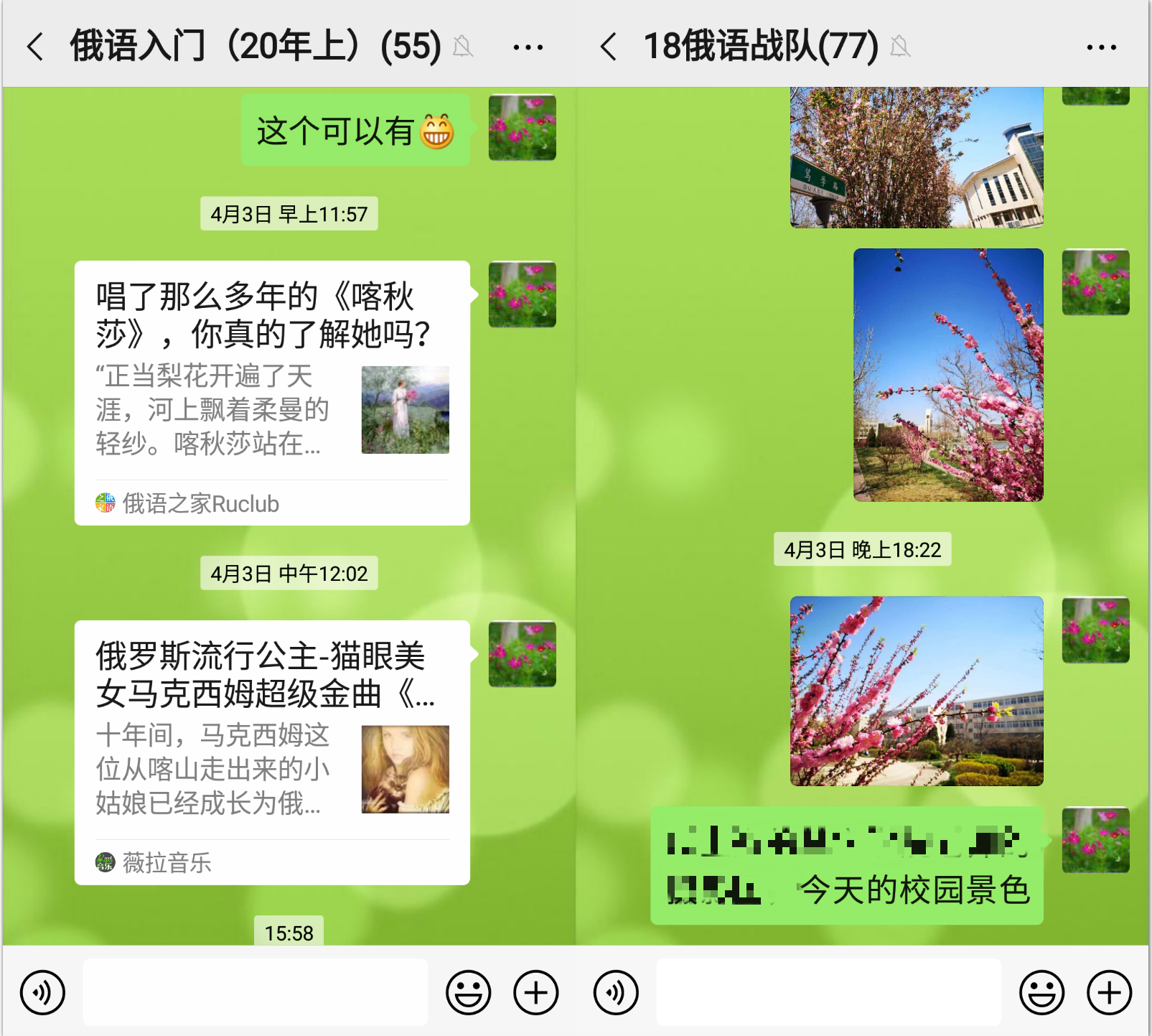Open emoji picker in left chat
This screenshot has width=1152, height=1036.
pos(468,993)
